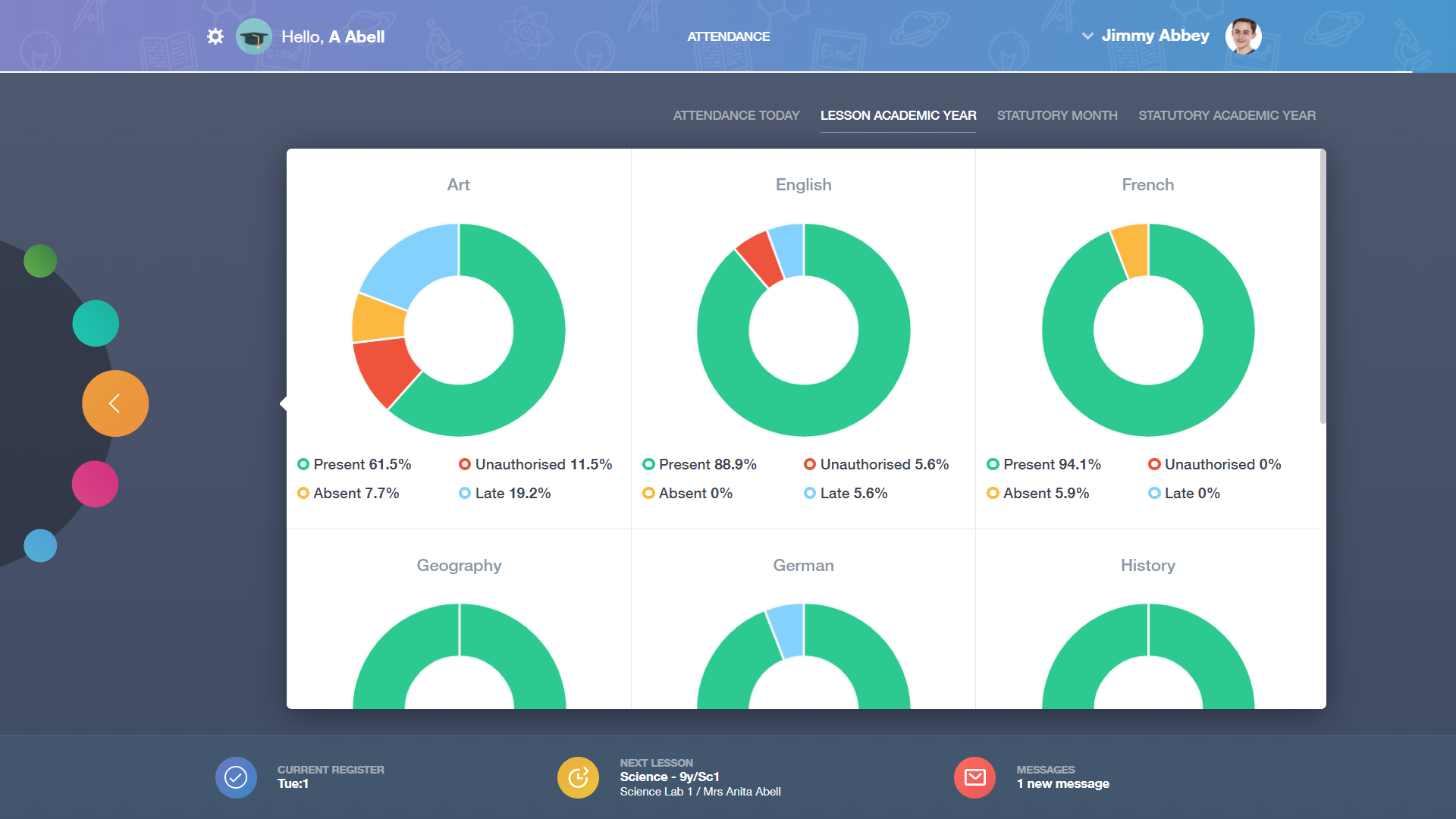The image size is (1456, 819).
Task: Click the 1 new message link
Action: click(1063, 783)
